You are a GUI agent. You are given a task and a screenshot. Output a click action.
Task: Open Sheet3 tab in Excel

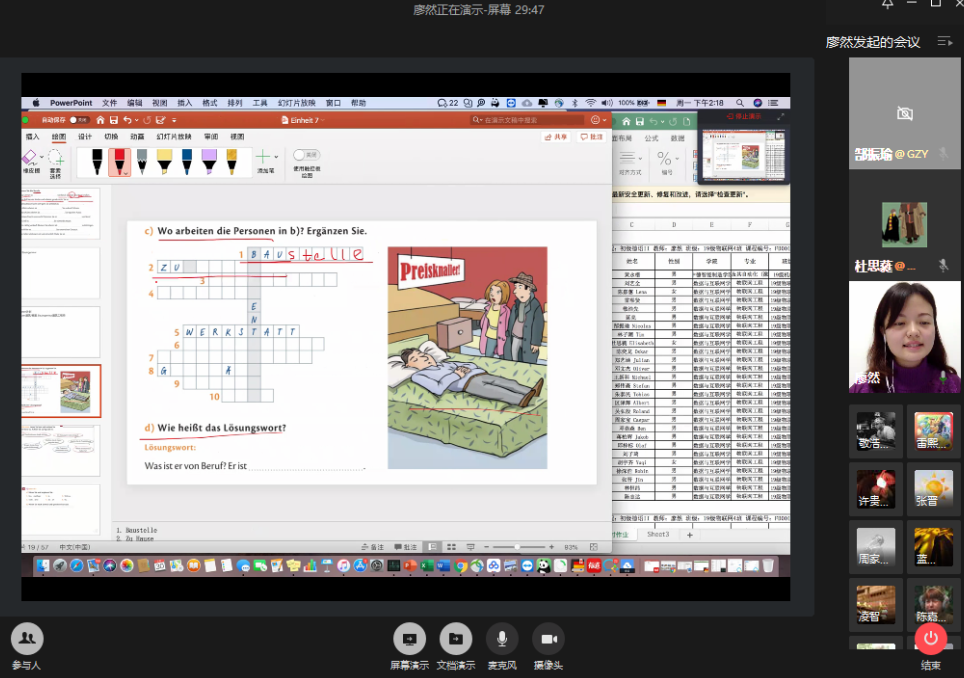click(x=658, y=534)
